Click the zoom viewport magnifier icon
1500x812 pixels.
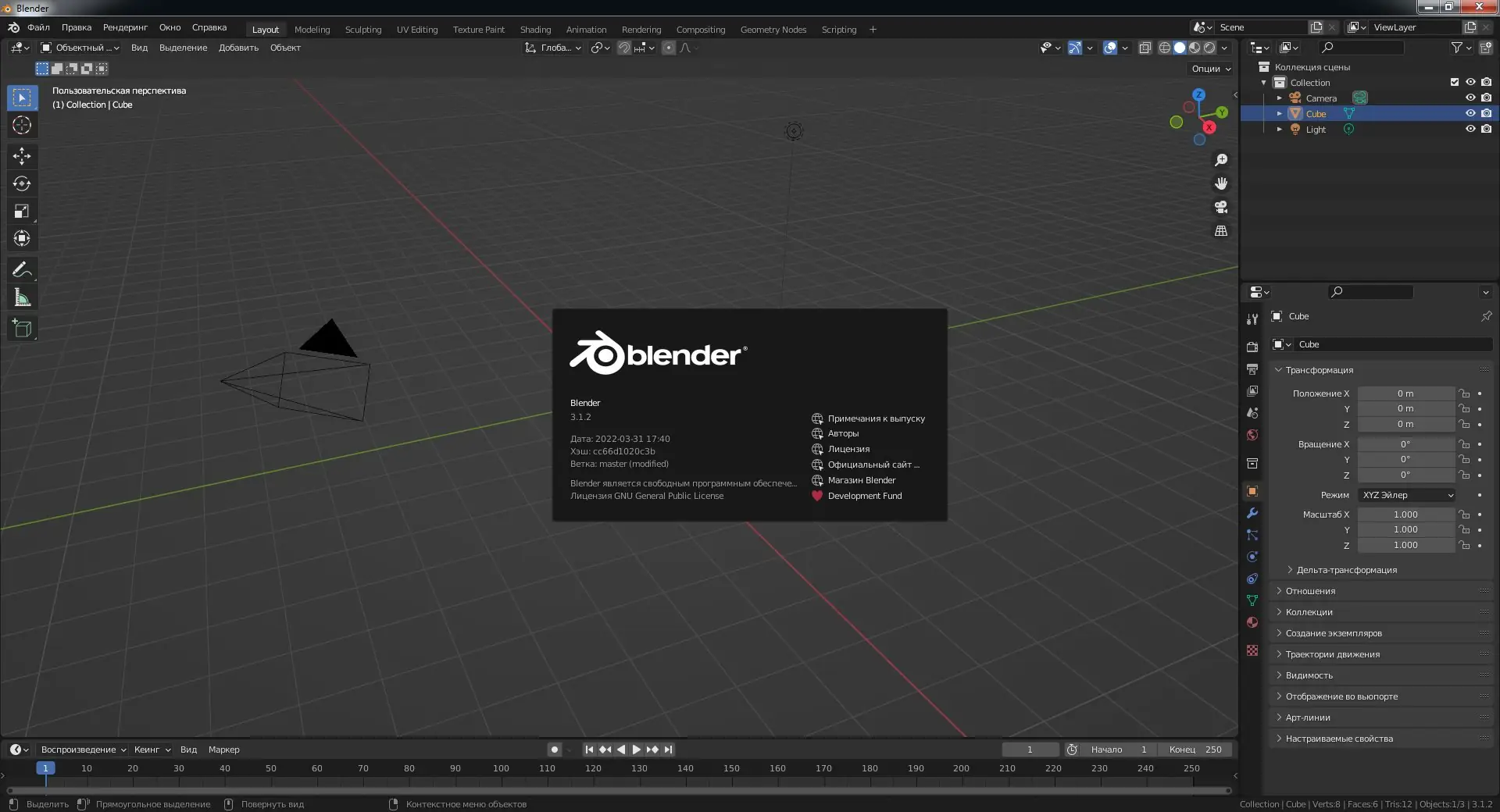click(x=1221, y=160)
